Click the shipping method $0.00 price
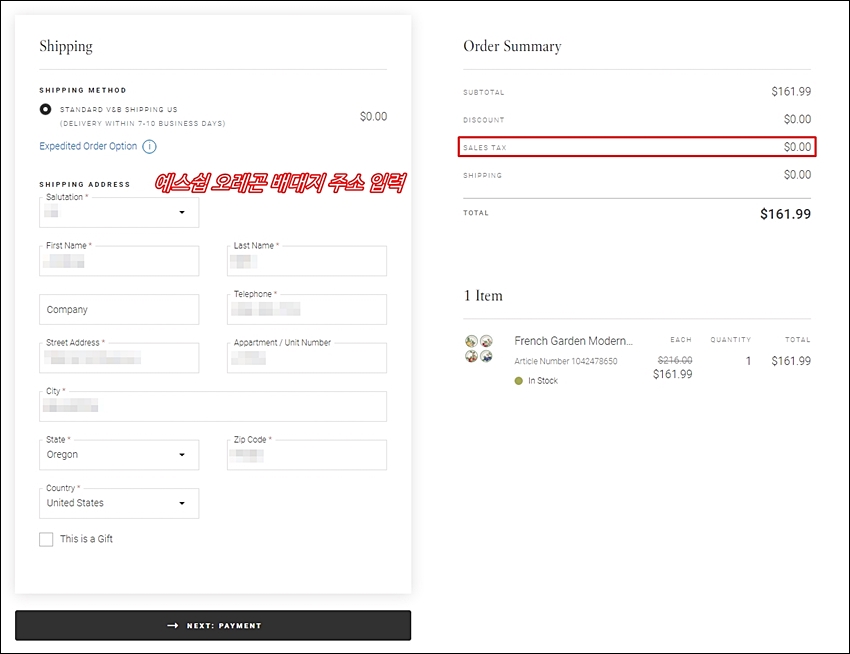 click(374, 117)
